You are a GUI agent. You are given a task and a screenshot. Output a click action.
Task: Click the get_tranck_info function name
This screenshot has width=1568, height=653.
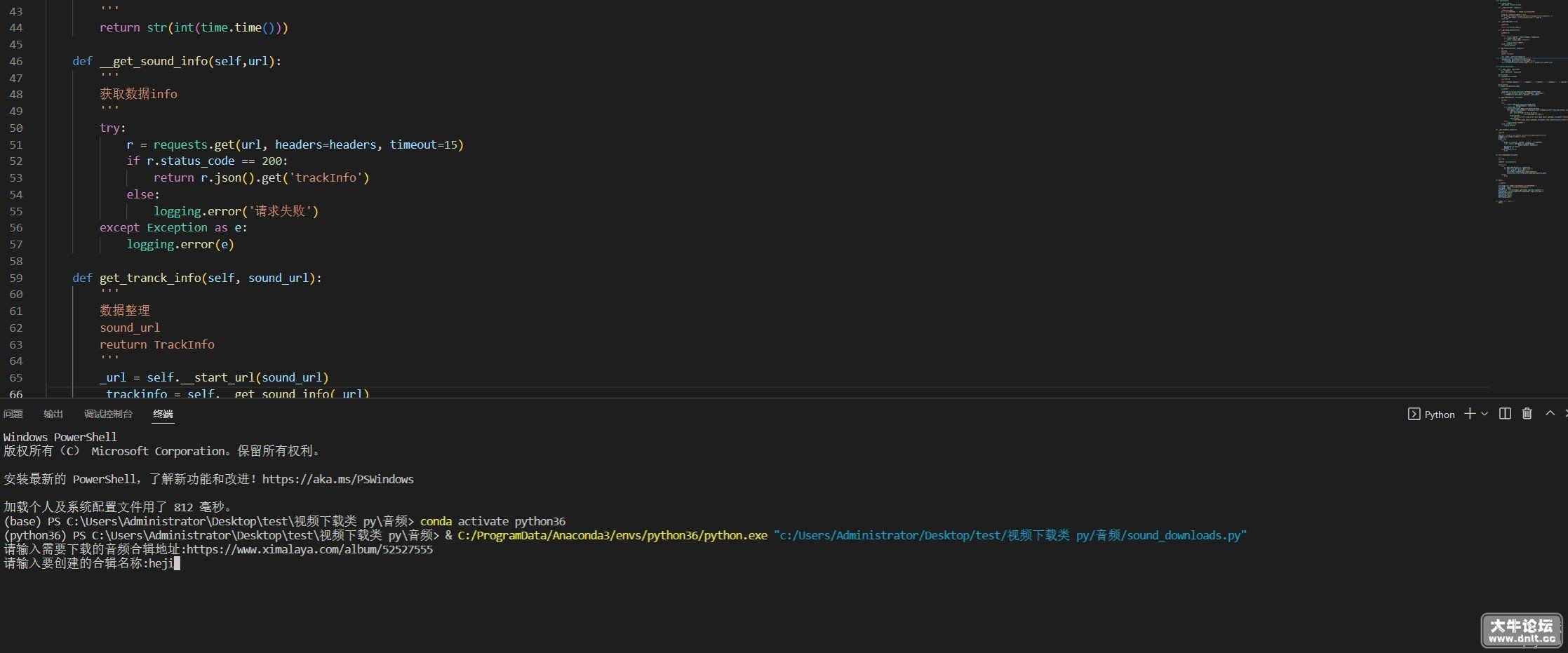click(x=150, y=278)
